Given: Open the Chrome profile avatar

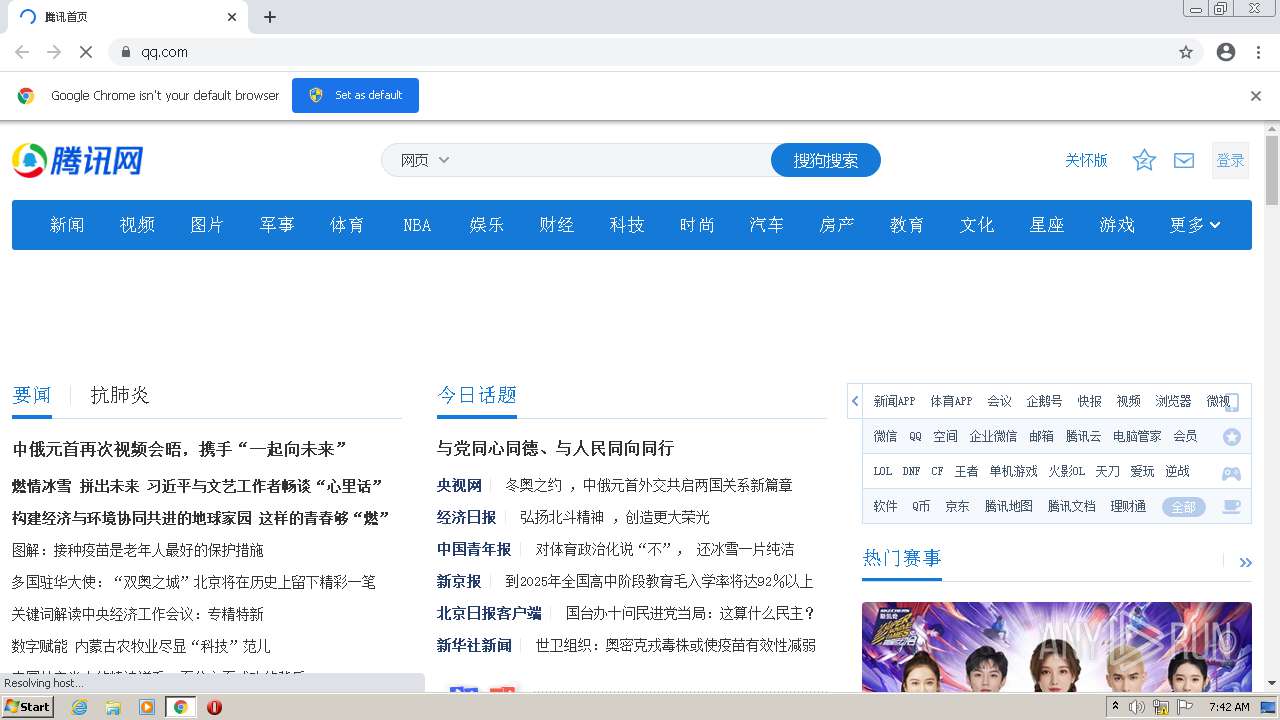Looking at the screenshot, I should tap(1226, 52).
